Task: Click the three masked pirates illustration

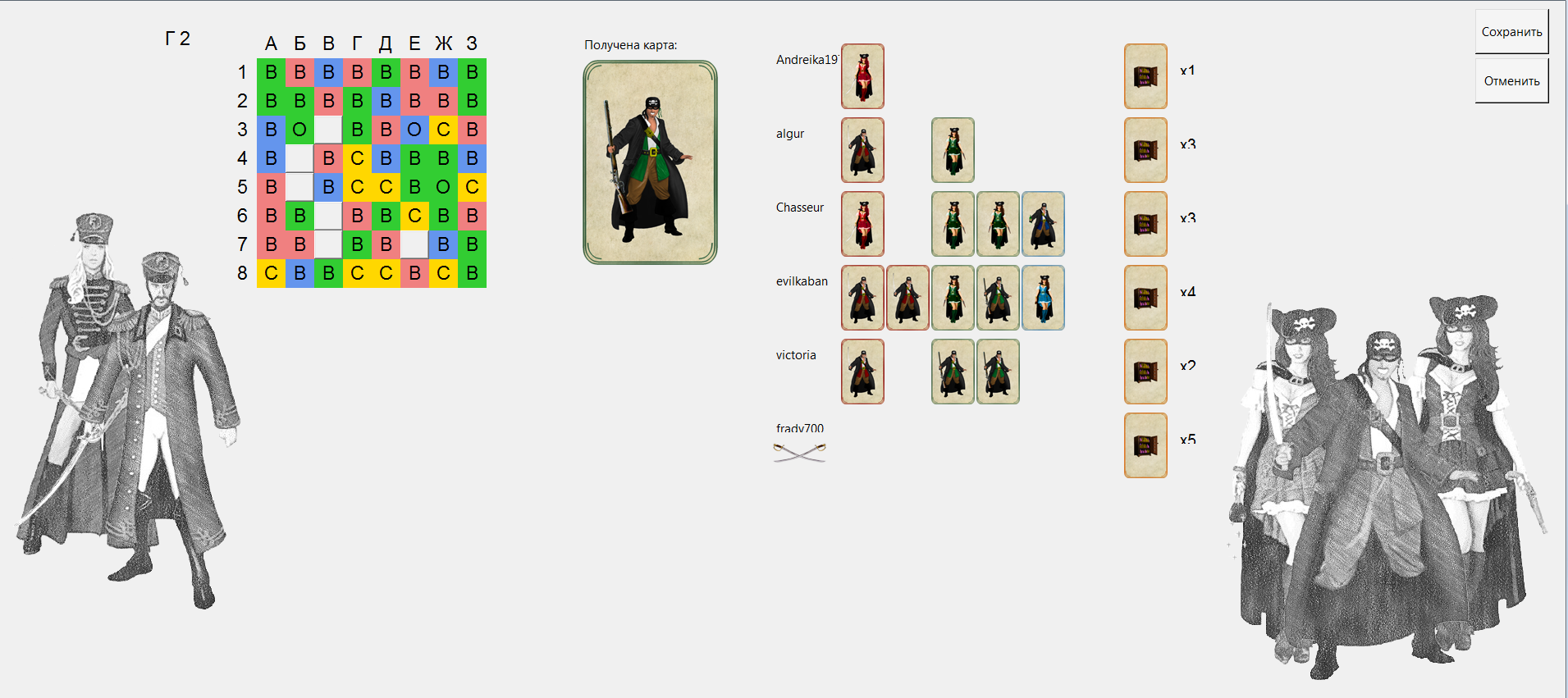Action: click(1387, 488)
